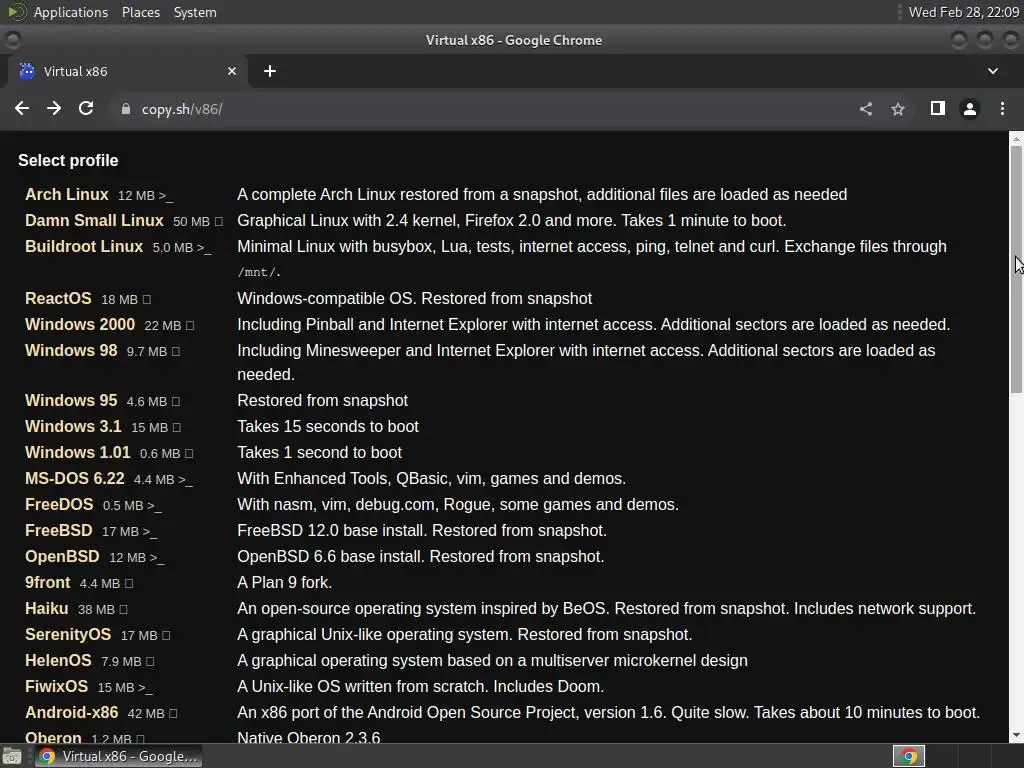Image resolution: width=1024 pixels, height=768 pixels.
Task: Reload the copy.sh page
Action: click(86, 108)
